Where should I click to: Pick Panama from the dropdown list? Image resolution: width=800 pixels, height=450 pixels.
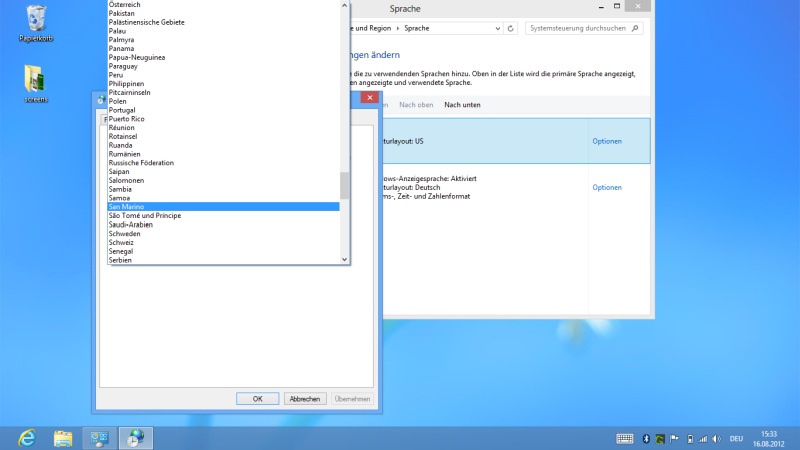tap(223, 48)
